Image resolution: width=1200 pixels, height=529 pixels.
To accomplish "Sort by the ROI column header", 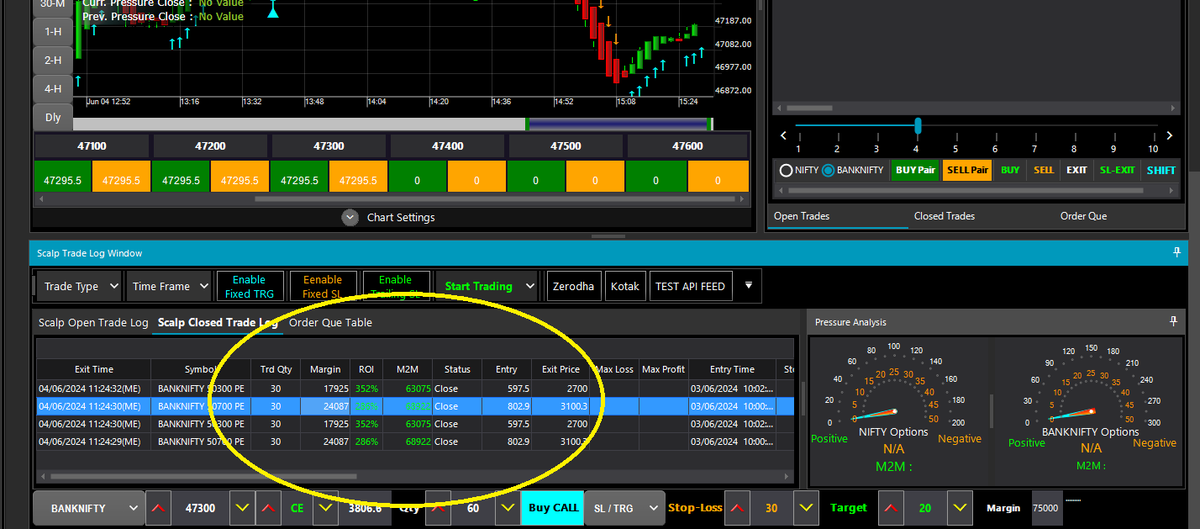I will 367,370.
